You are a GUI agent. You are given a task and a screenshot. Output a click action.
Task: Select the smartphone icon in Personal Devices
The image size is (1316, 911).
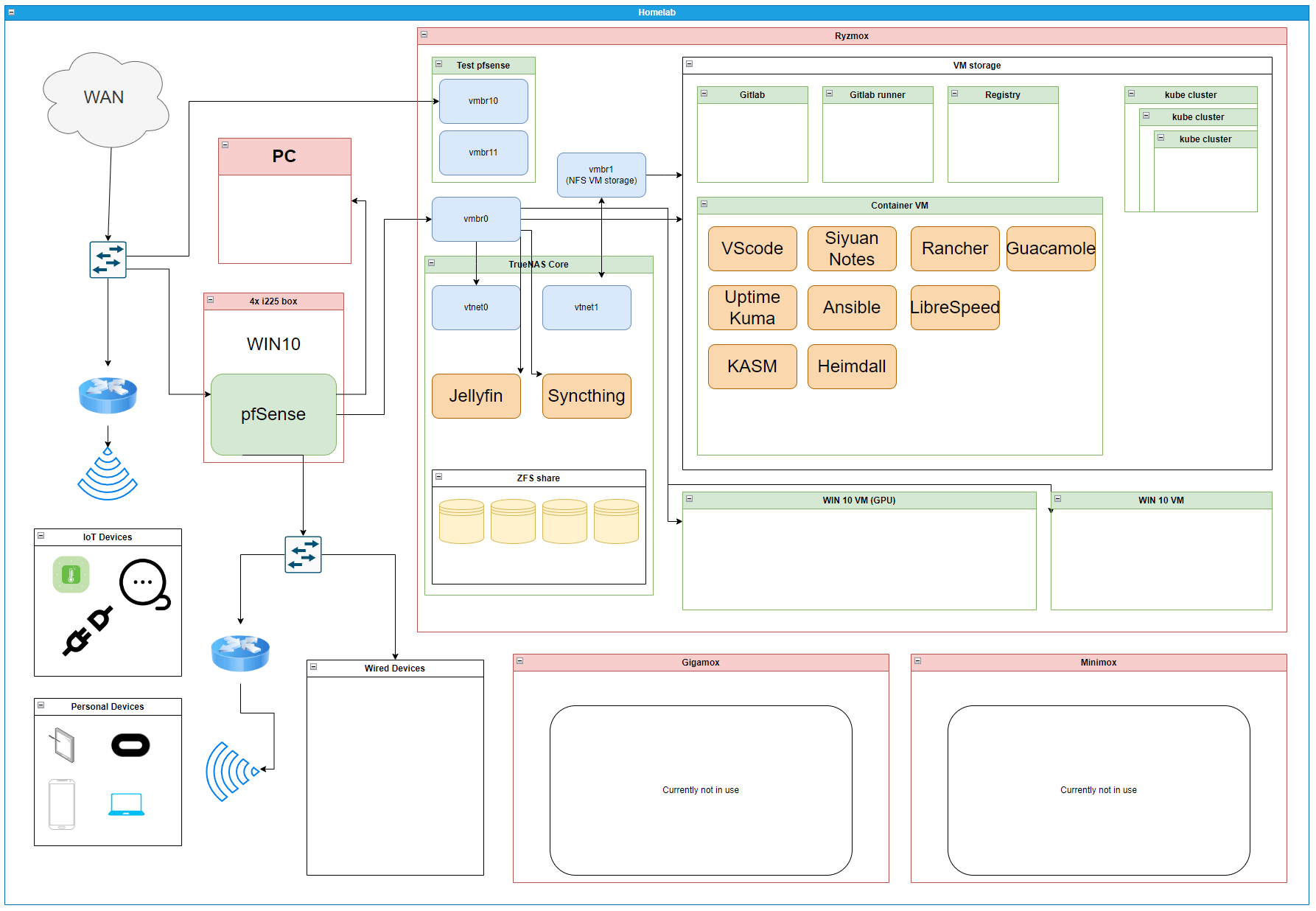tap(62, 804)
